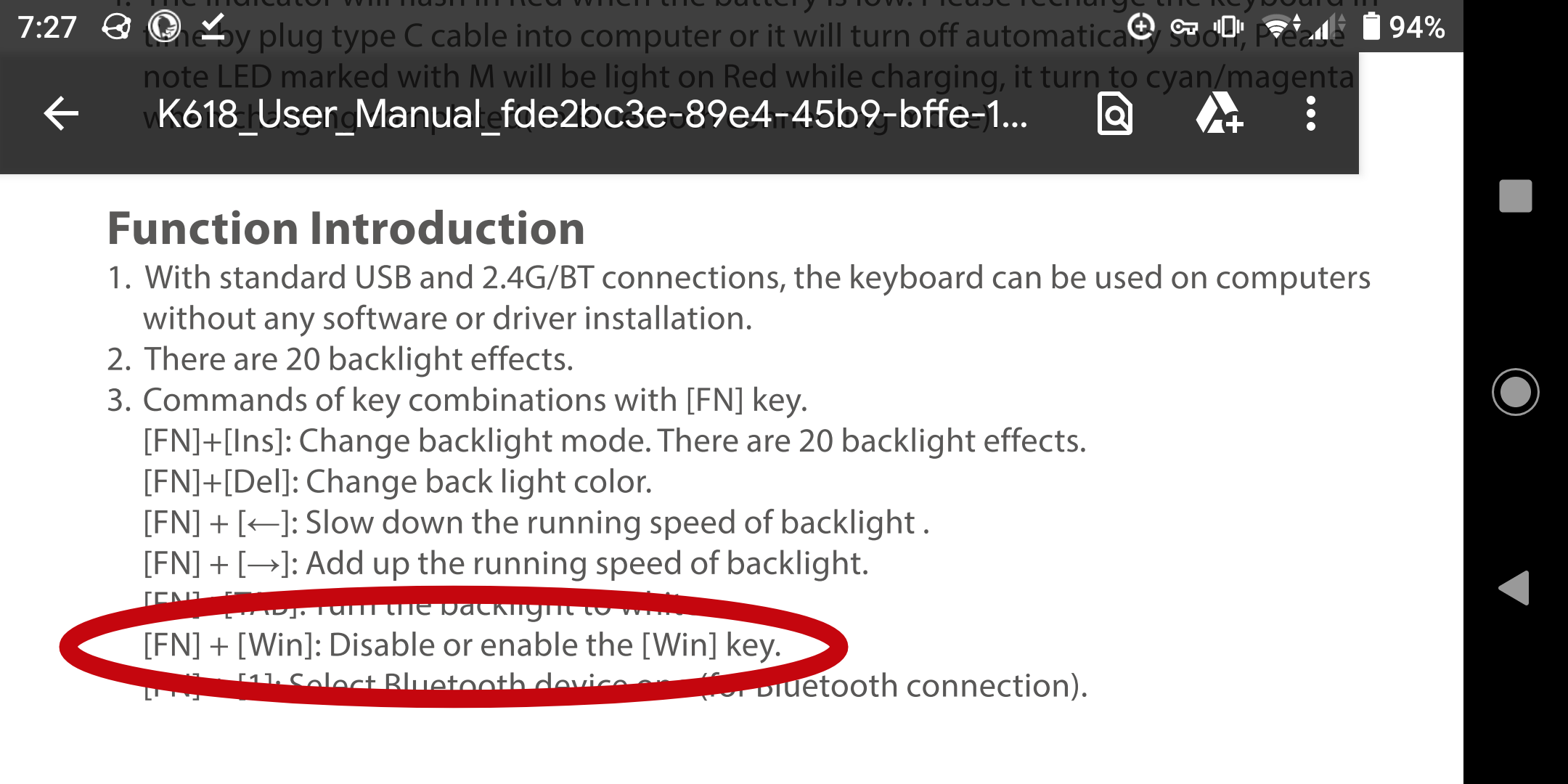
Task: Tap the vibrate mode status icon
Action: coord(1228,27)
